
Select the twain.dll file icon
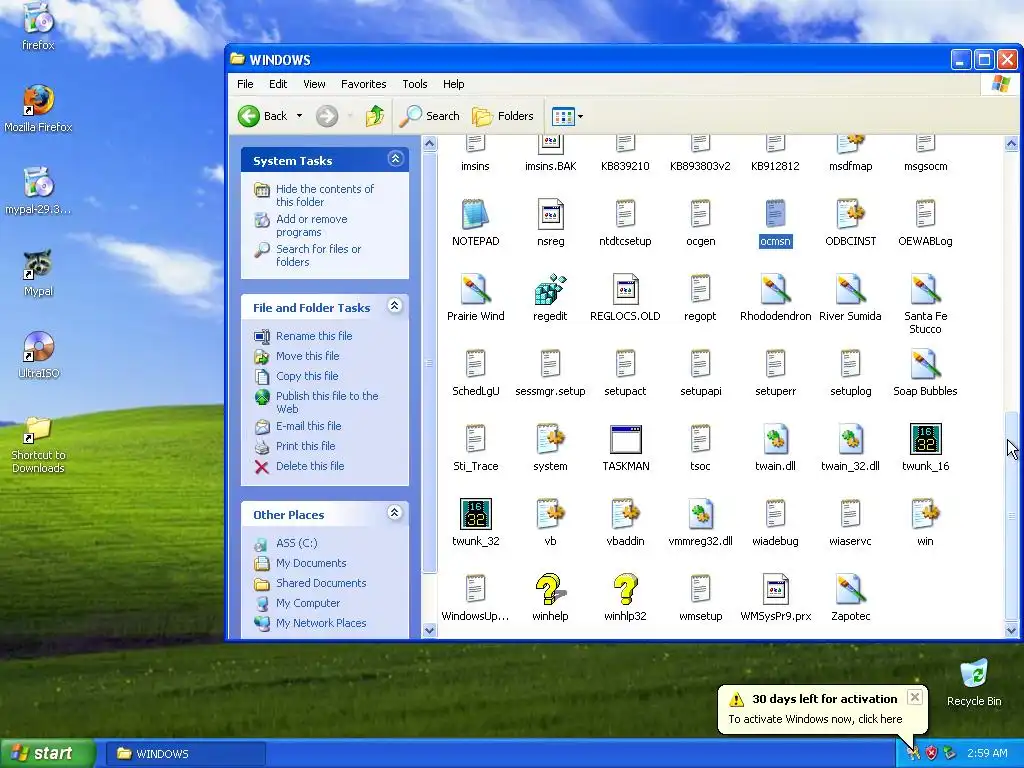[x=775, y=440]
